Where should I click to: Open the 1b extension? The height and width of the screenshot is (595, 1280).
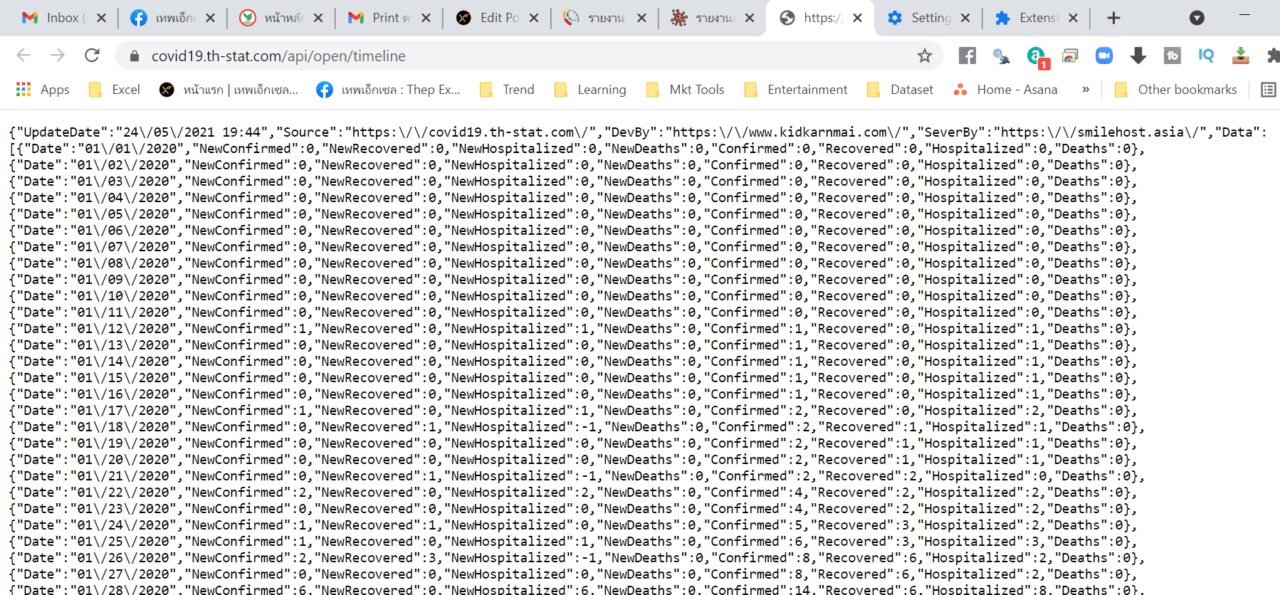1170,55
